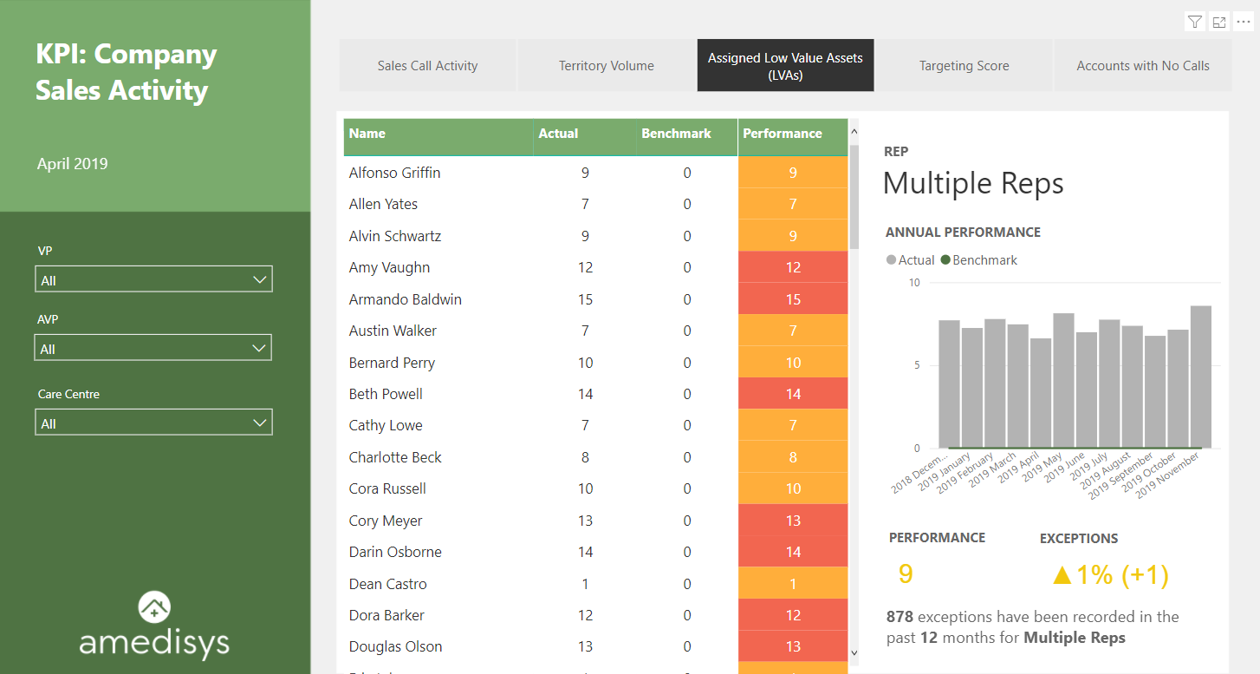
Task: Click the 2019 November chart bar
Action: point(1201,377)
